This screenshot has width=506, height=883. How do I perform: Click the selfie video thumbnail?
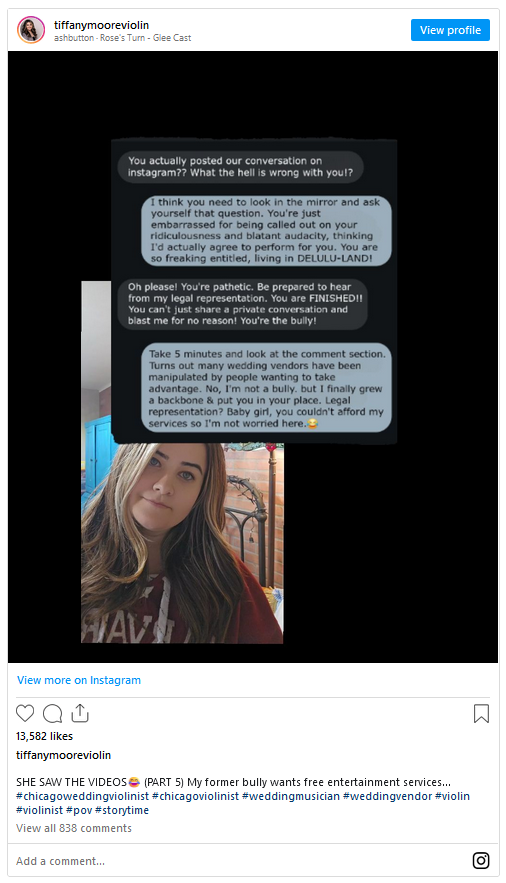click(182, 543)
